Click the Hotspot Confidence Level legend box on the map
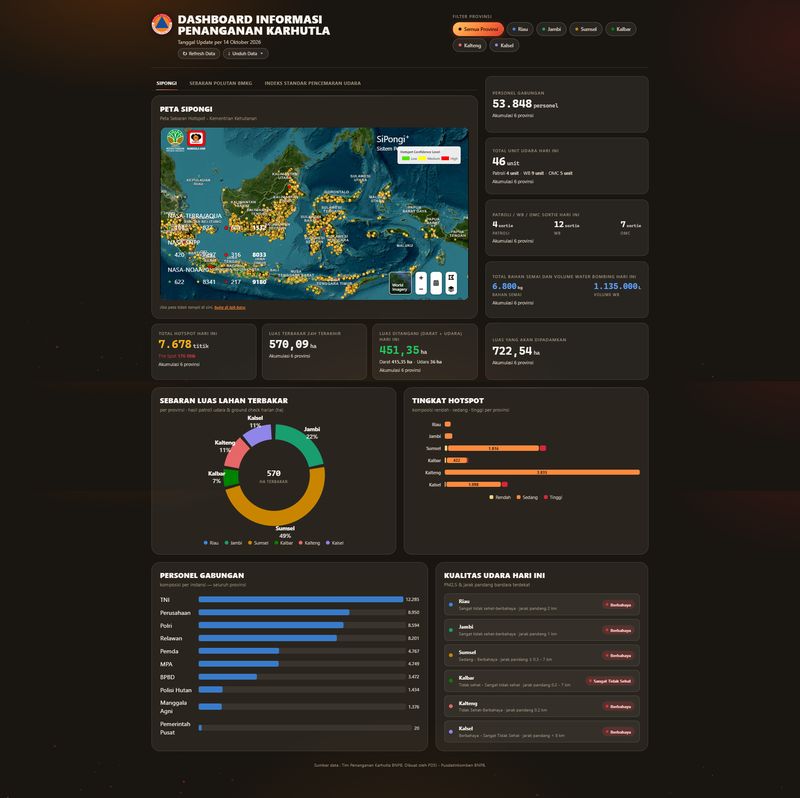Image resolution: width=800 pixels, height=798 pixels. [429, 155]
